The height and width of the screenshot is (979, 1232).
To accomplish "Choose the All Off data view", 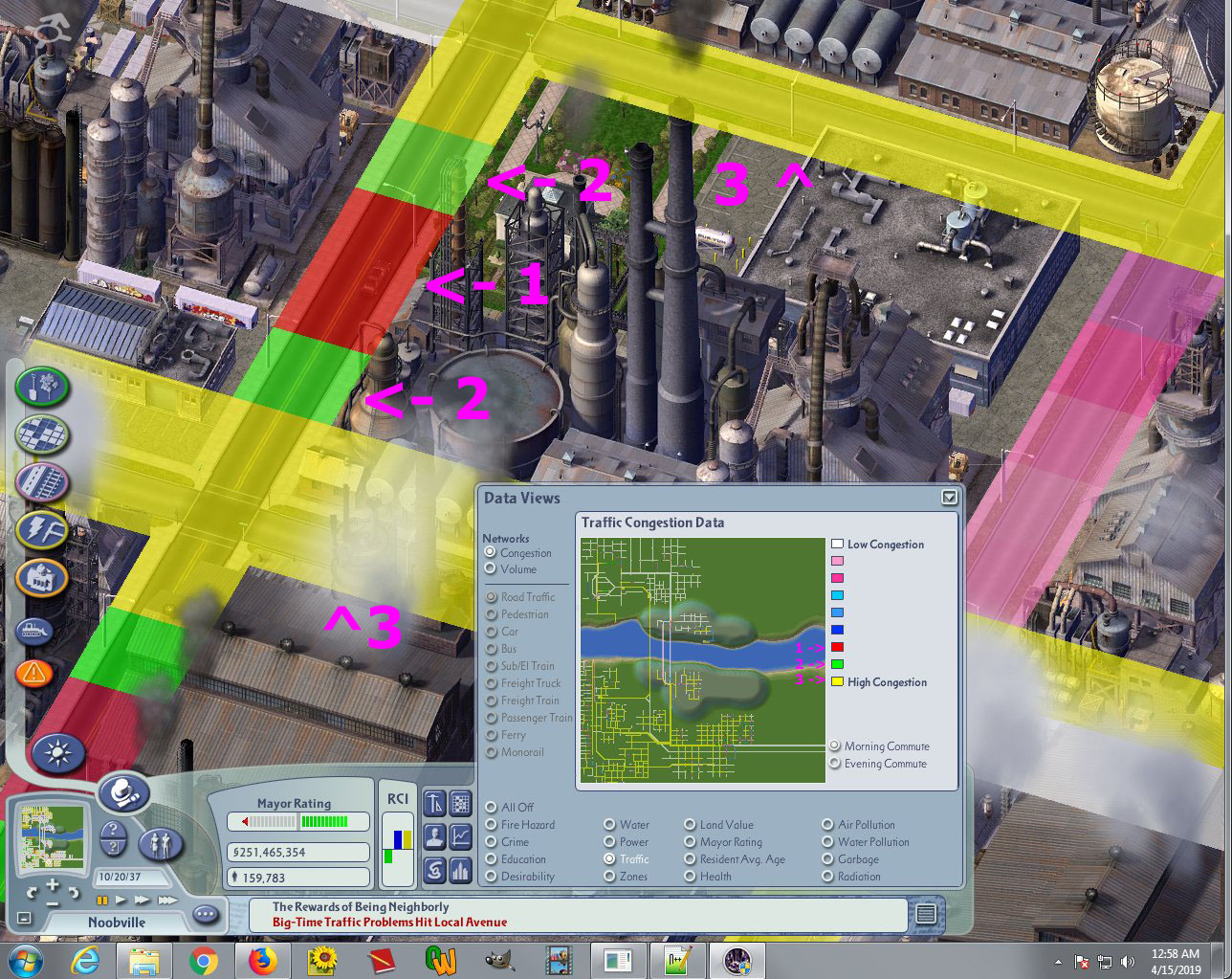I will (492, 807).
